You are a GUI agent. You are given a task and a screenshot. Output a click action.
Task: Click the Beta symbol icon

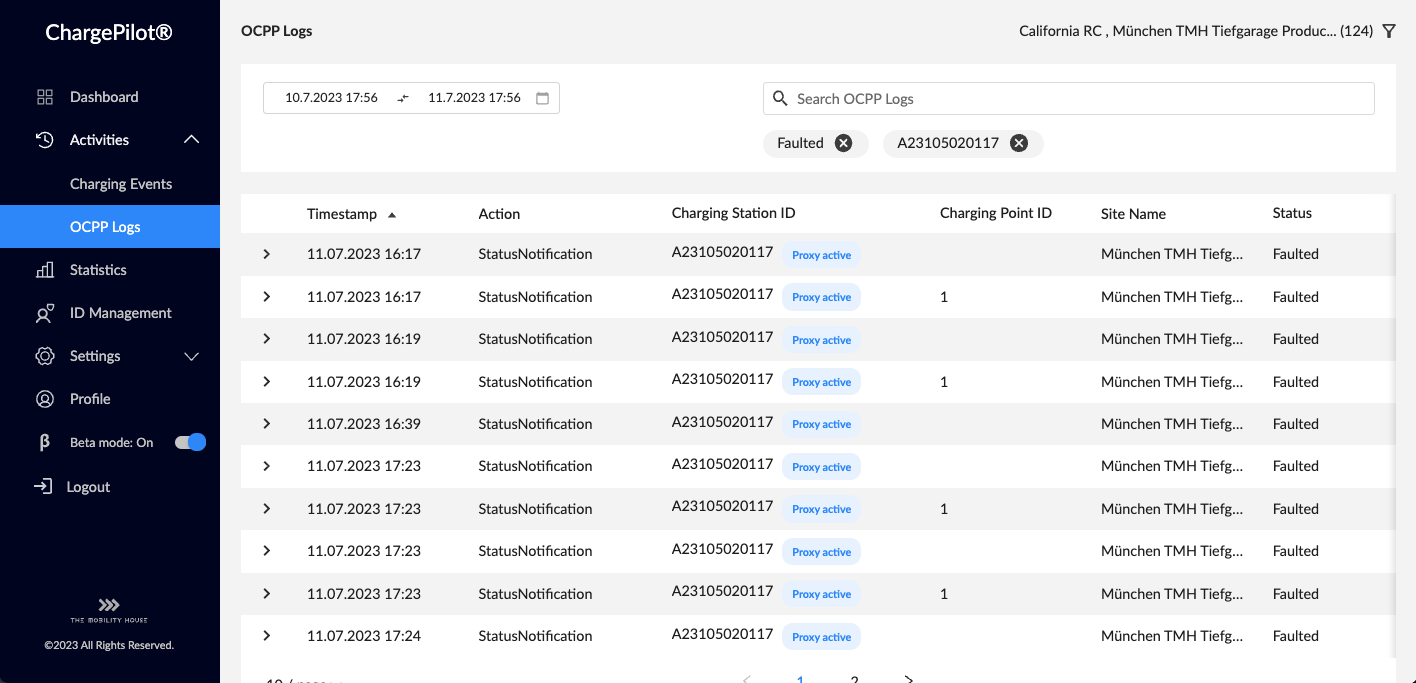(45, 442)
